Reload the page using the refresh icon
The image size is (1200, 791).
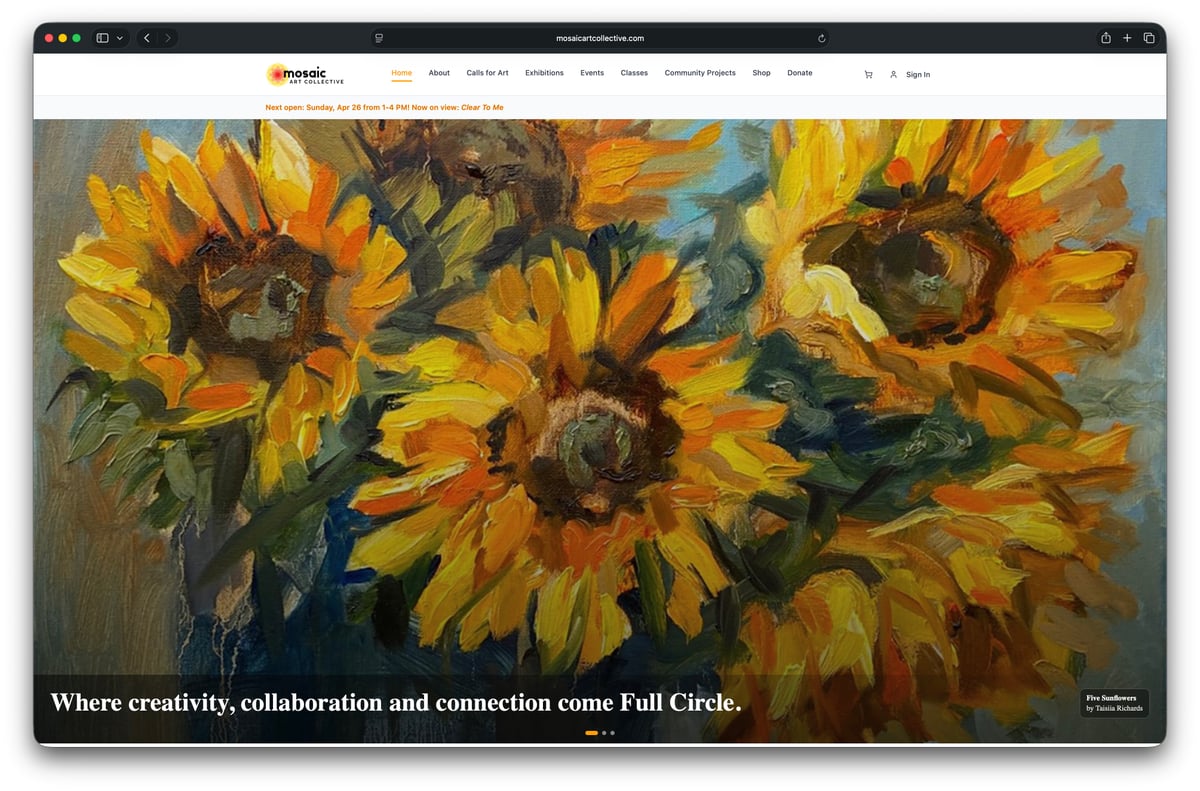click(x=821, y=37)
